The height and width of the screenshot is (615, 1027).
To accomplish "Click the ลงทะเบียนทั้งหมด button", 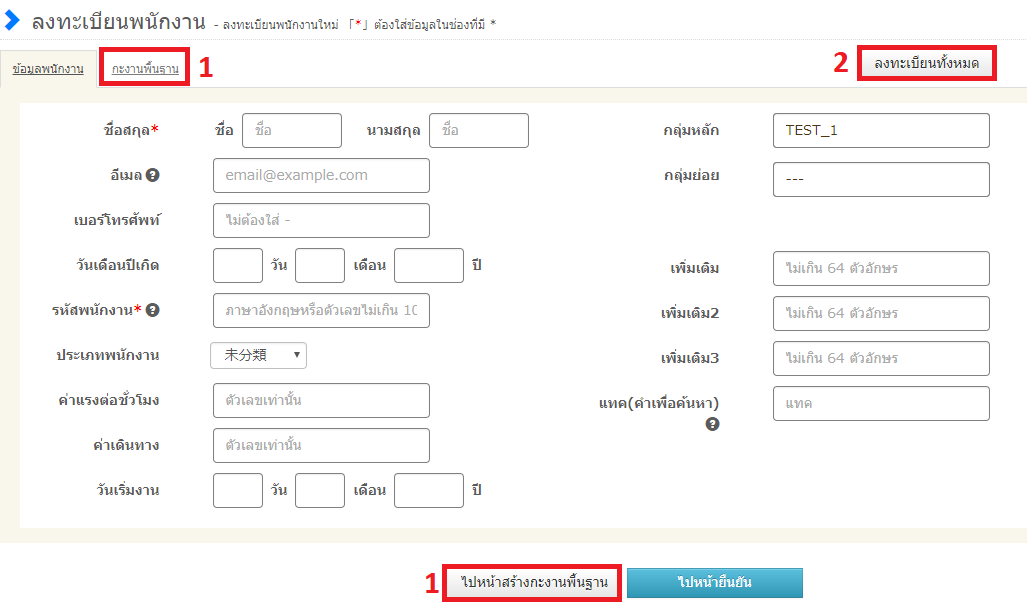I will tap(926, 63).
